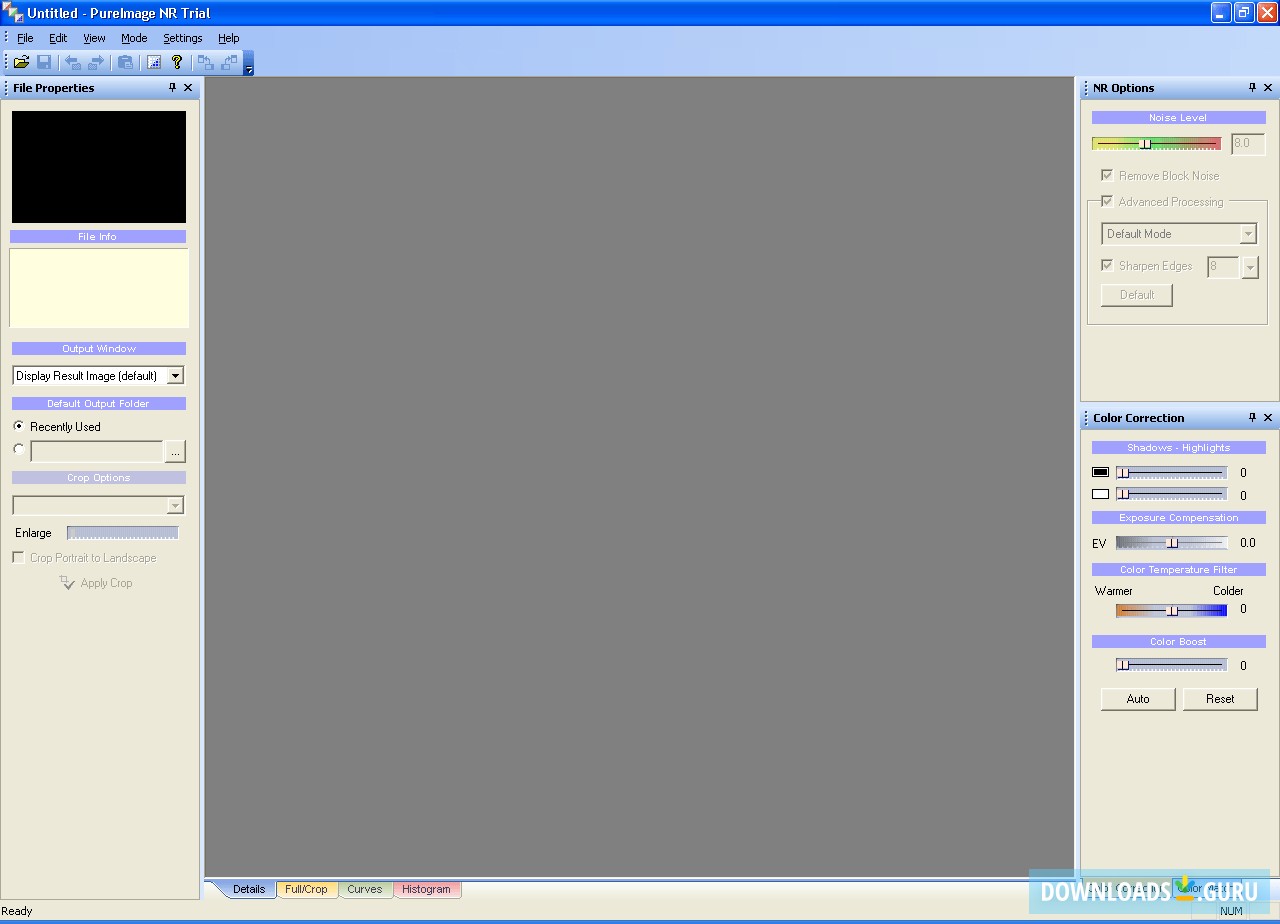Click the dotted grid toolbar icon
The height and width of the screenshot is (924, 1280).
click(x=154, y=62)
